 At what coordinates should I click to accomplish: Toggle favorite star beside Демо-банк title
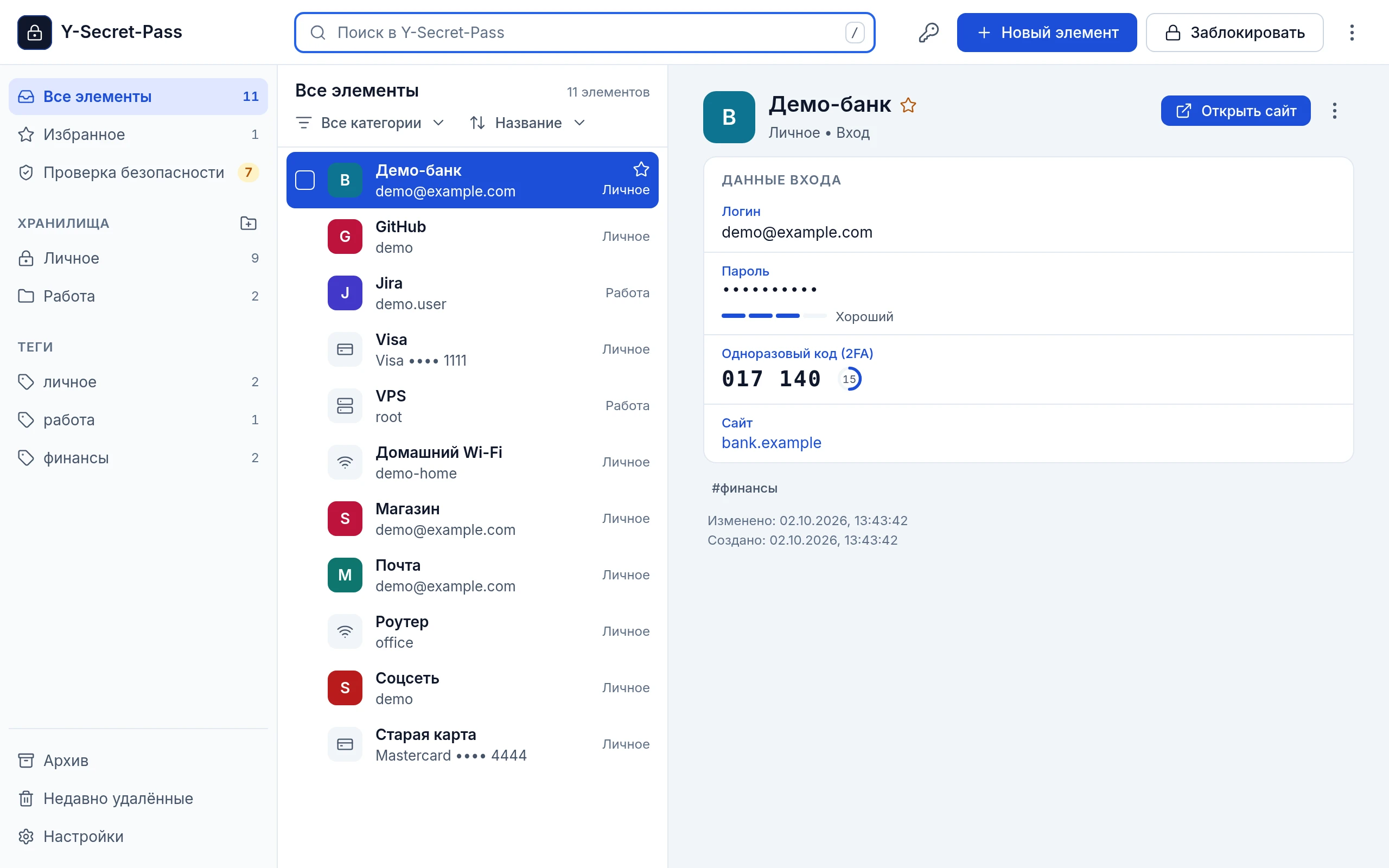click(908, 105)
